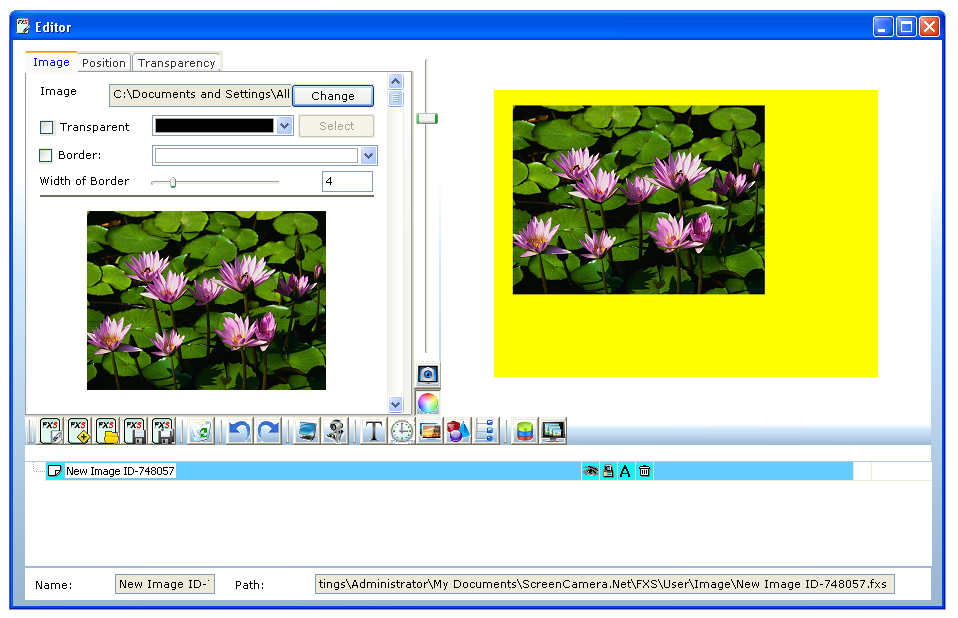
Task: Delete New Image ID-748057 with the trash icon
Action: point(644,470)
